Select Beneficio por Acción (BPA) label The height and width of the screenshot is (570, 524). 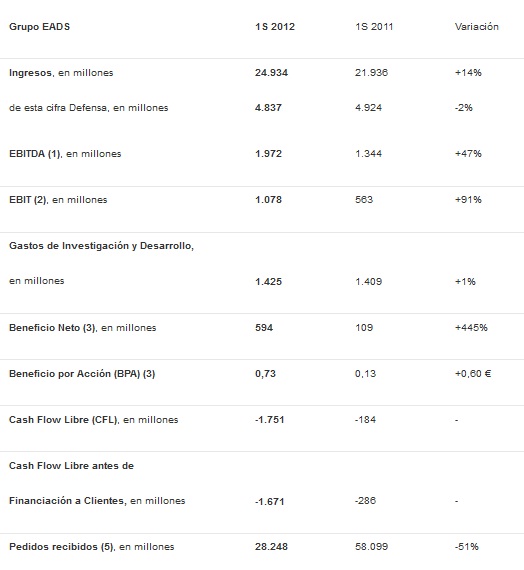82,374
